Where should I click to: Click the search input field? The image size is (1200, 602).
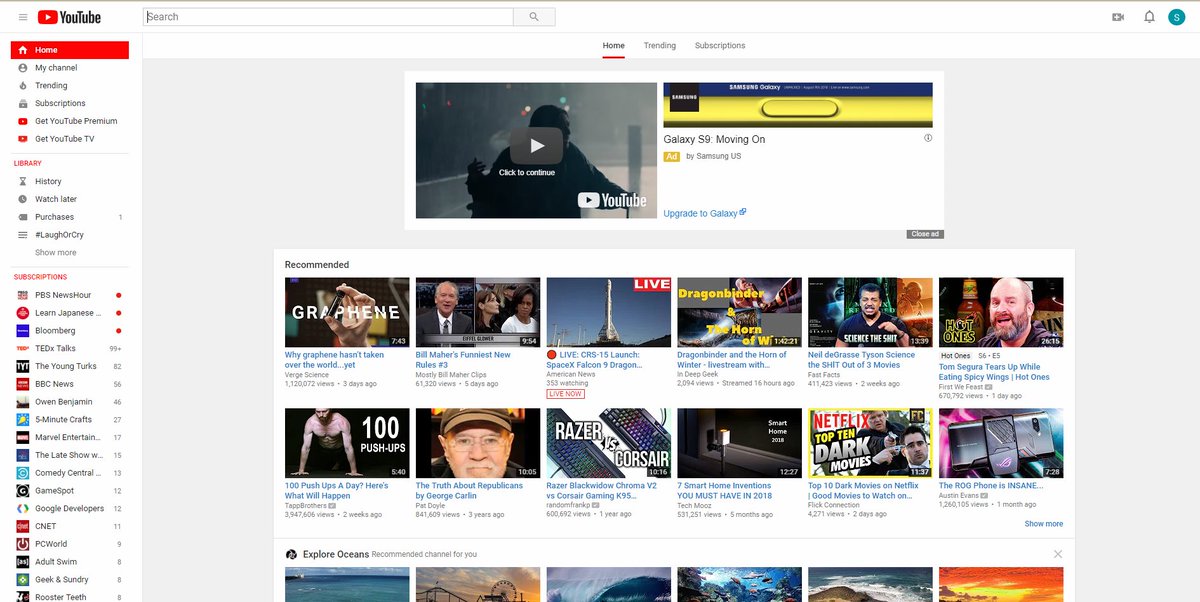(x=329, y=17)
